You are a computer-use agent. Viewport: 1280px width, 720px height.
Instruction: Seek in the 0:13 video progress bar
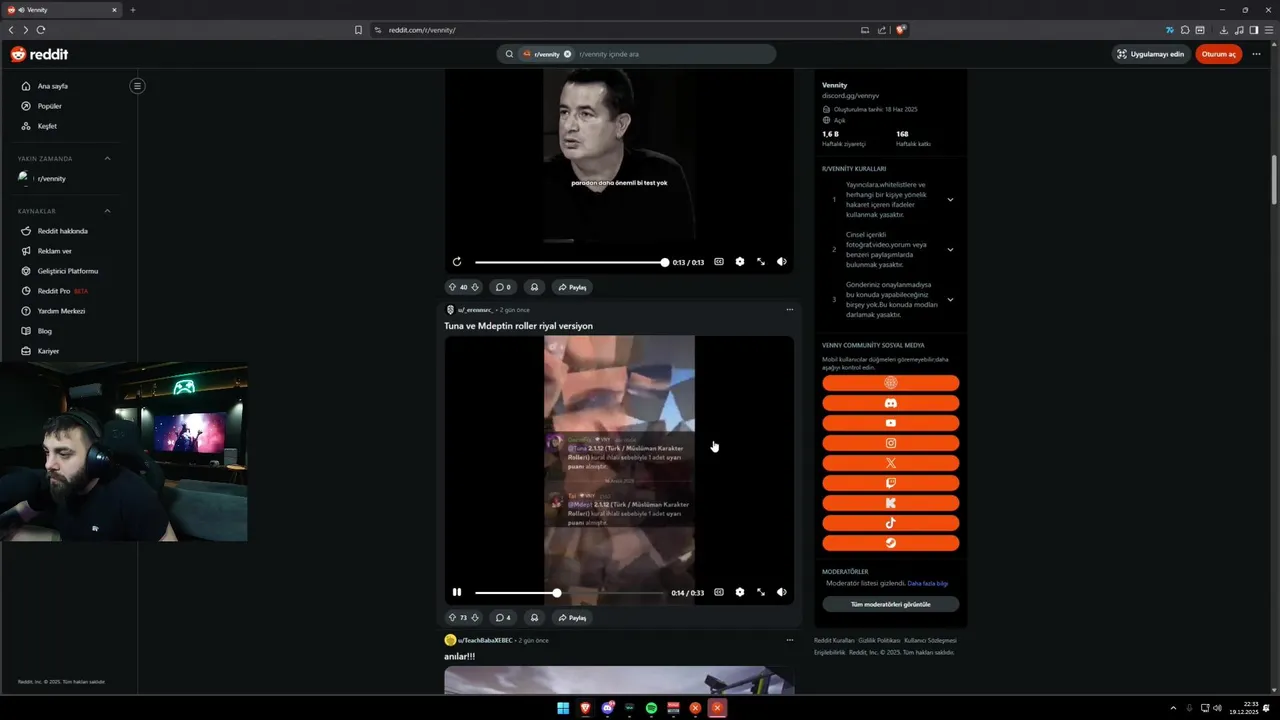pos(570,262)
